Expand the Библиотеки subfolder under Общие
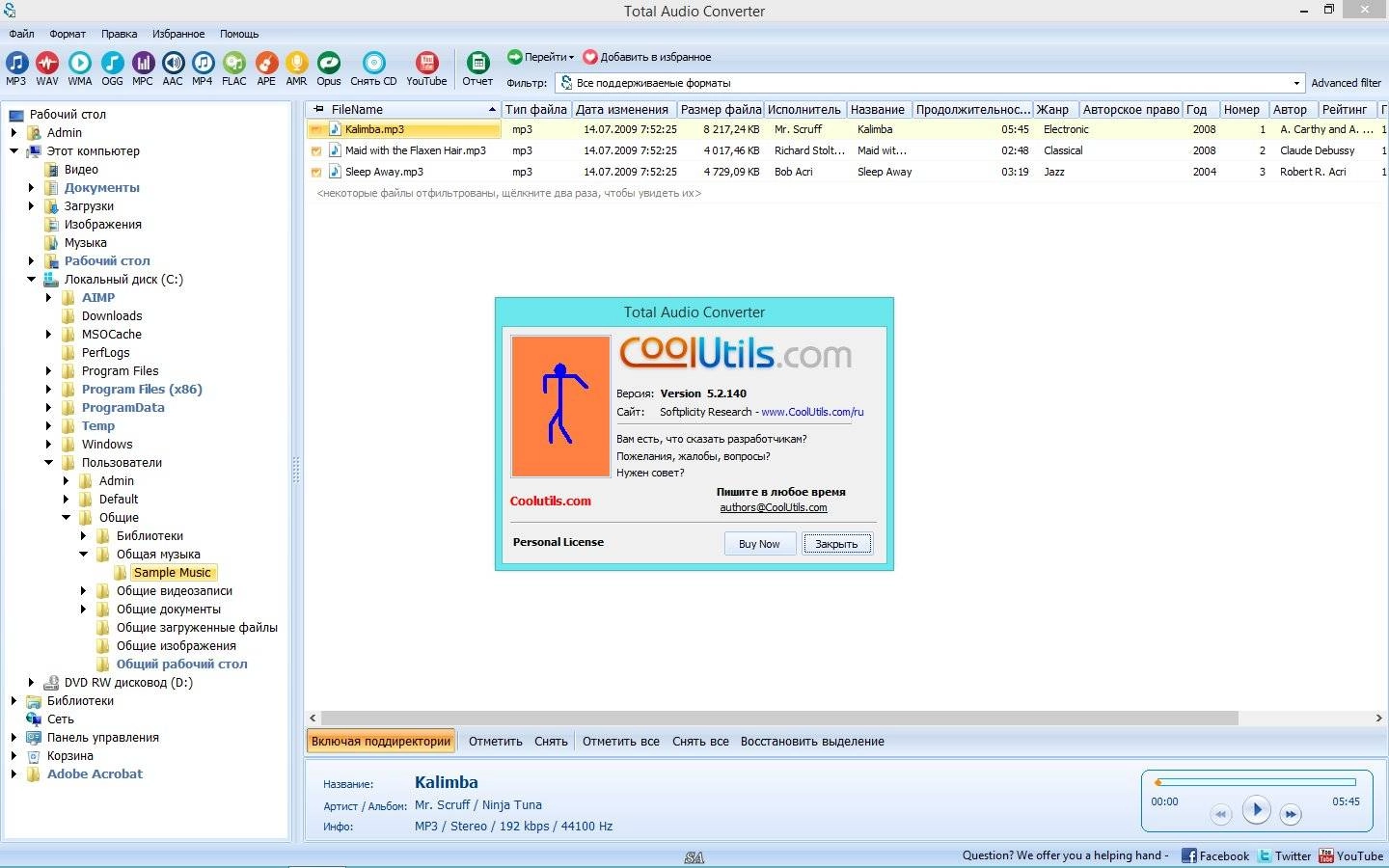Viewport: 1389px width, 868px height. [x=84, y=535]
